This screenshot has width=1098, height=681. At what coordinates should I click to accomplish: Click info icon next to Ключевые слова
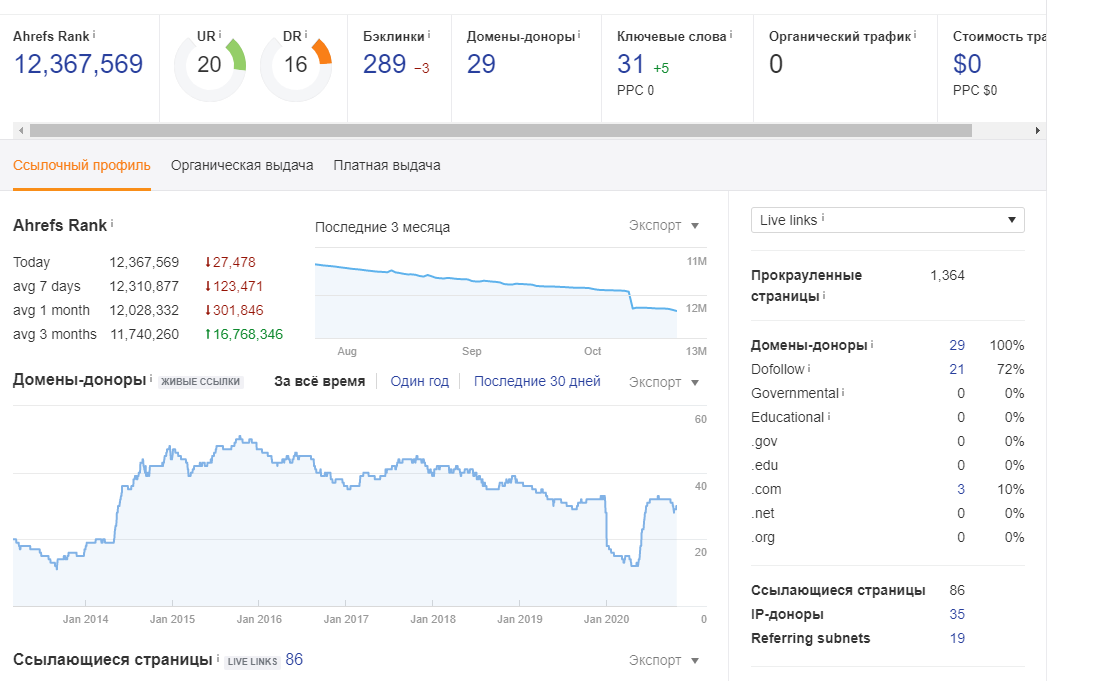[731, 34]
